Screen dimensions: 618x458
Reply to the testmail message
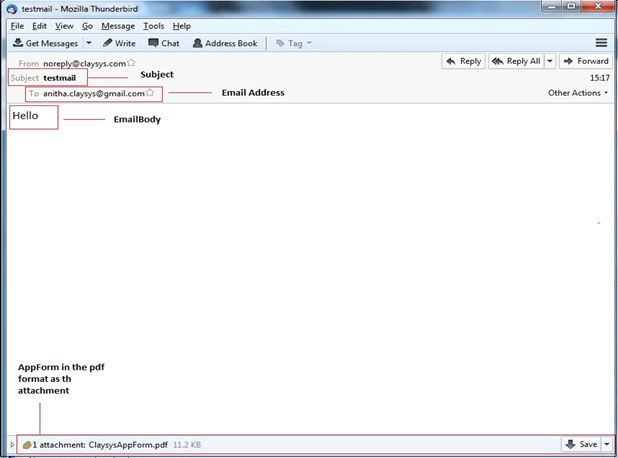[464, 61]
